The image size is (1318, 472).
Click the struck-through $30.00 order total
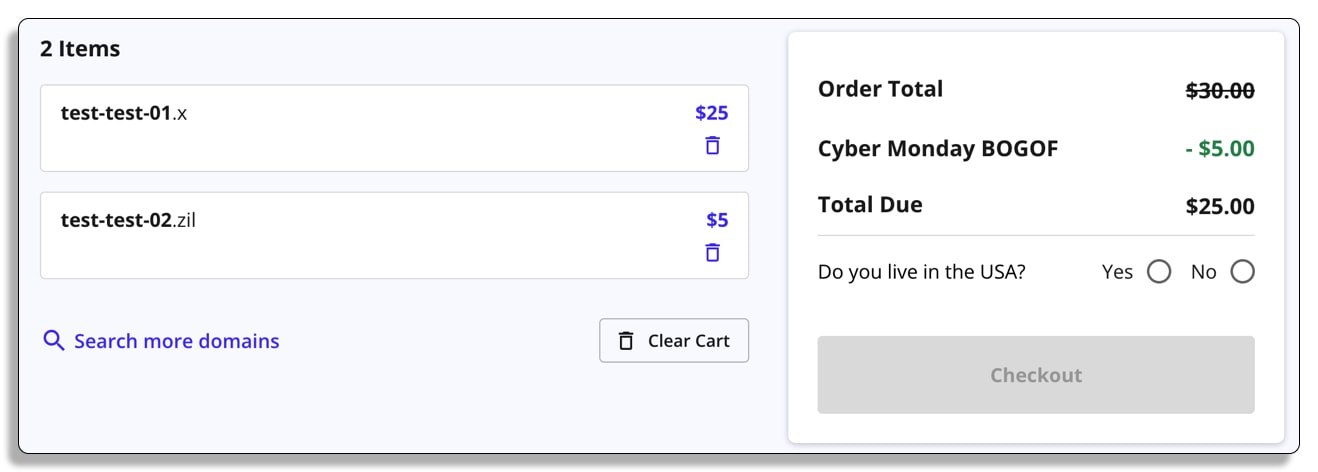[x=1220, y=91]
